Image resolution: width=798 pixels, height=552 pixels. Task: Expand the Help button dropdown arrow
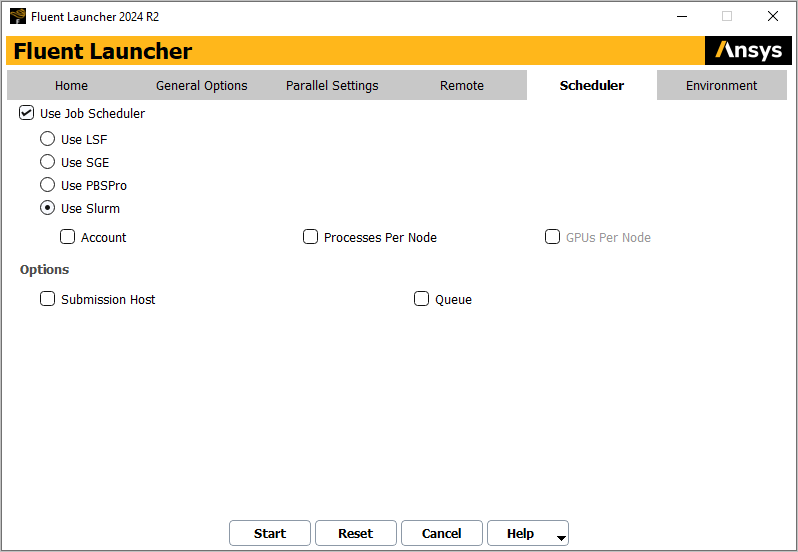561,538
